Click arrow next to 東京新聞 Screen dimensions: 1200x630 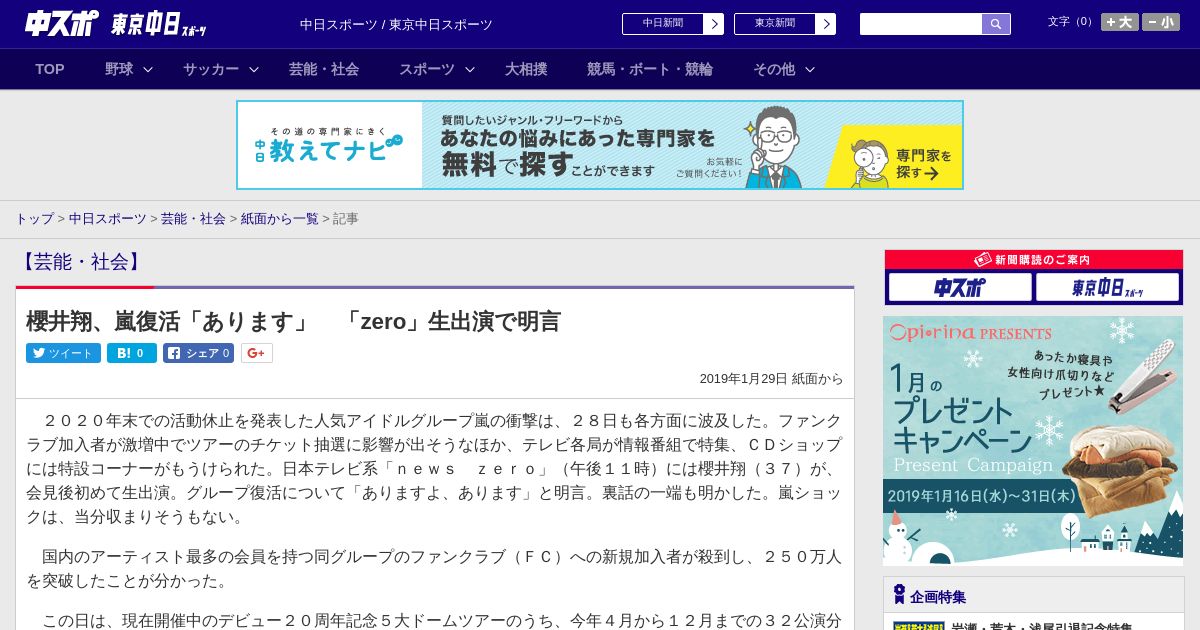point(826,24)
